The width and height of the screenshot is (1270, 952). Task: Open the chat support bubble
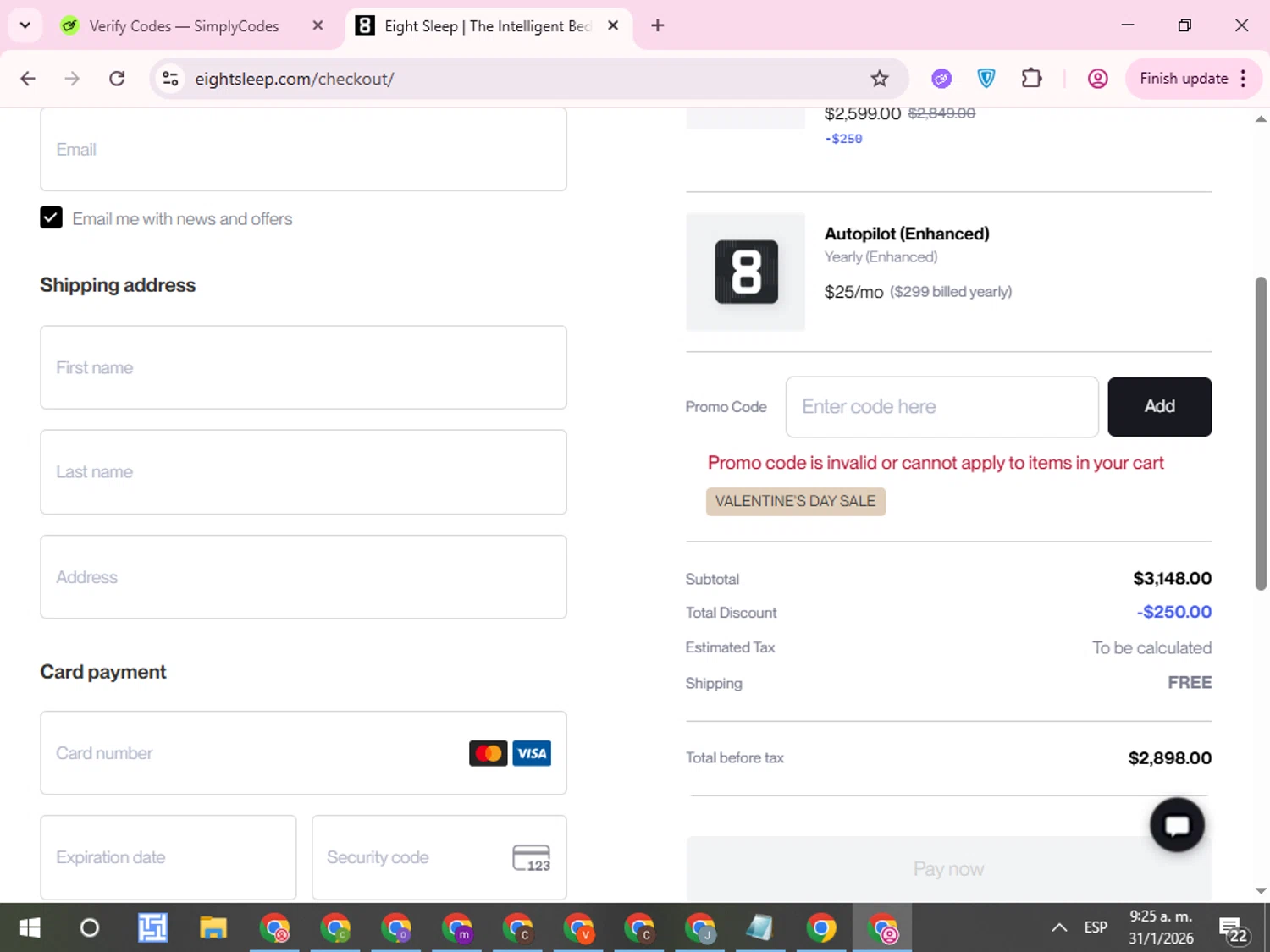pyautogui.click(x=1177, y=825)
